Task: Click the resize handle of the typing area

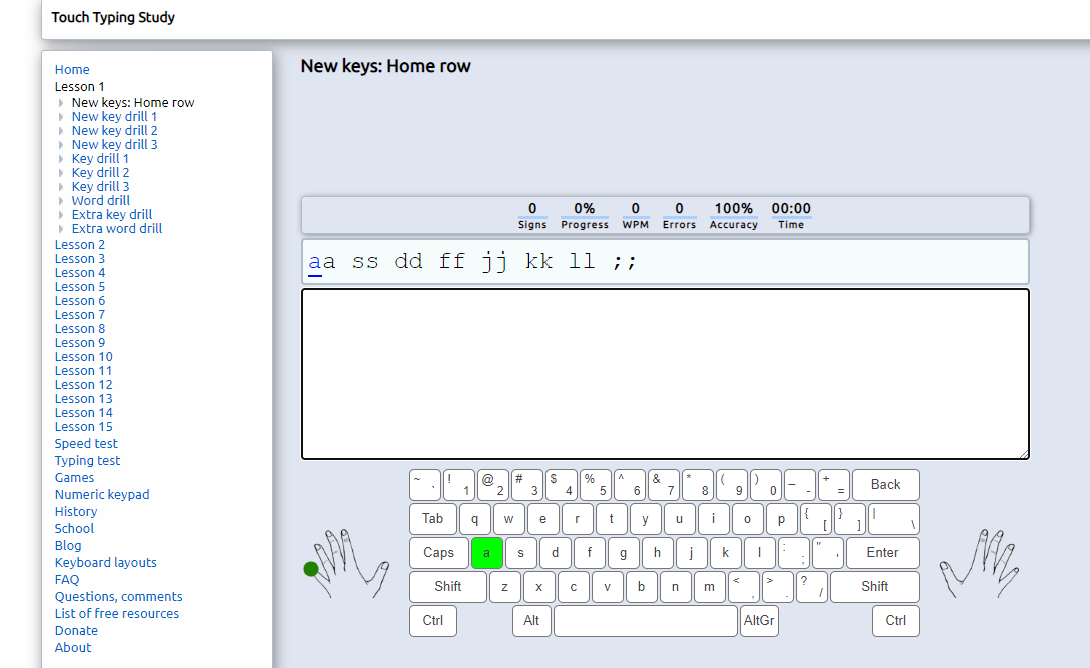Action: 1024,456
